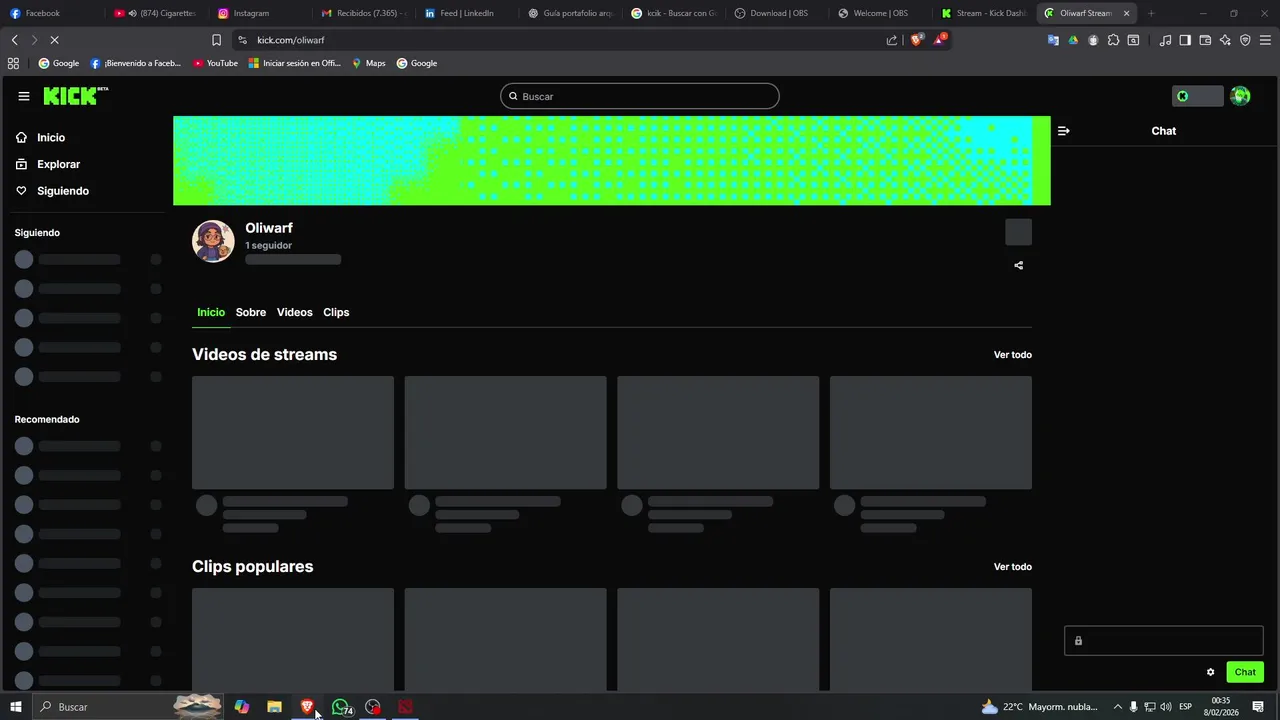Screen dimensions: 1280x720
Task: Open the Maps bookmark
Action: [x=368, y=63]
